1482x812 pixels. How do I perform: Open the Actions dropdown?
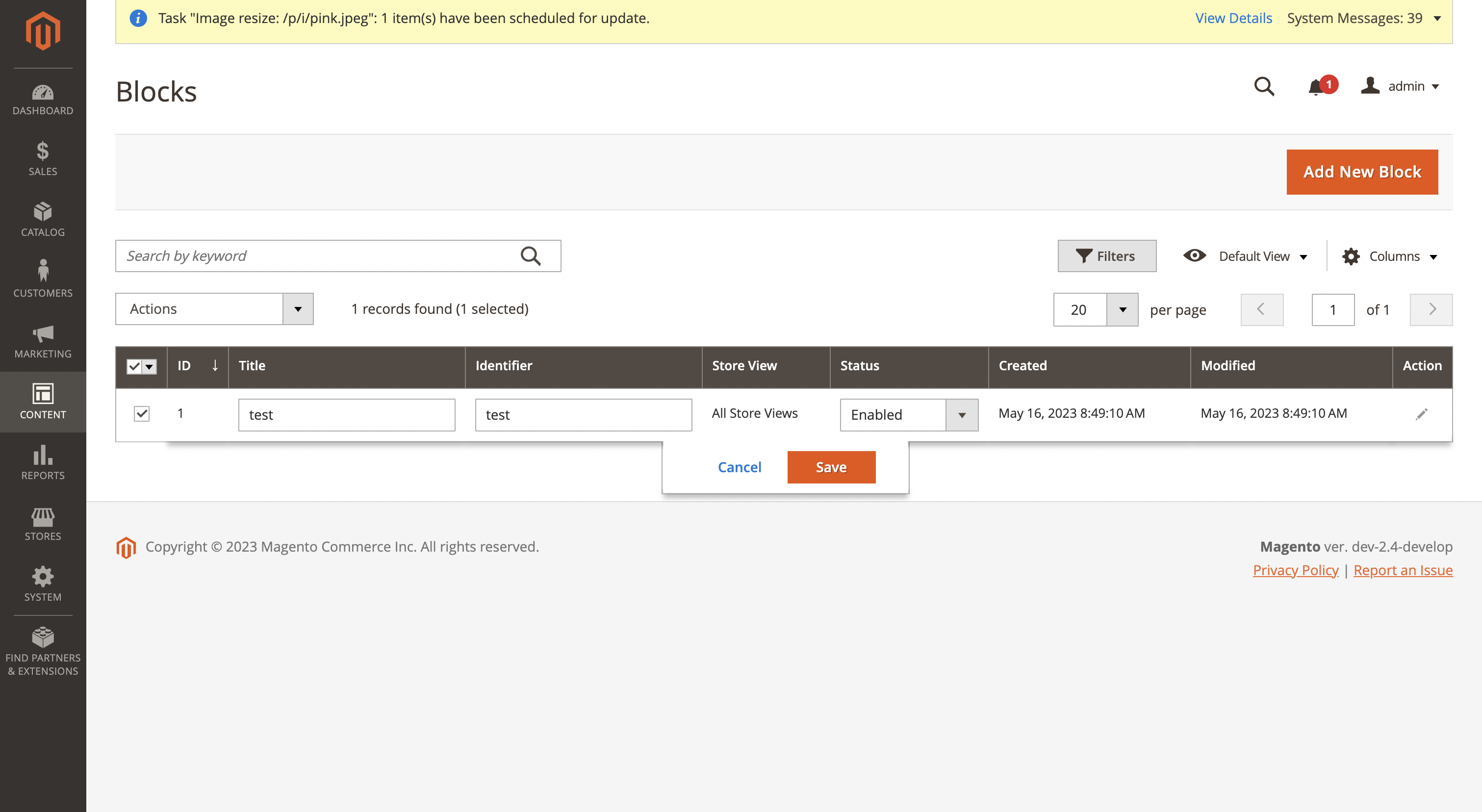[x=214, y=309]
